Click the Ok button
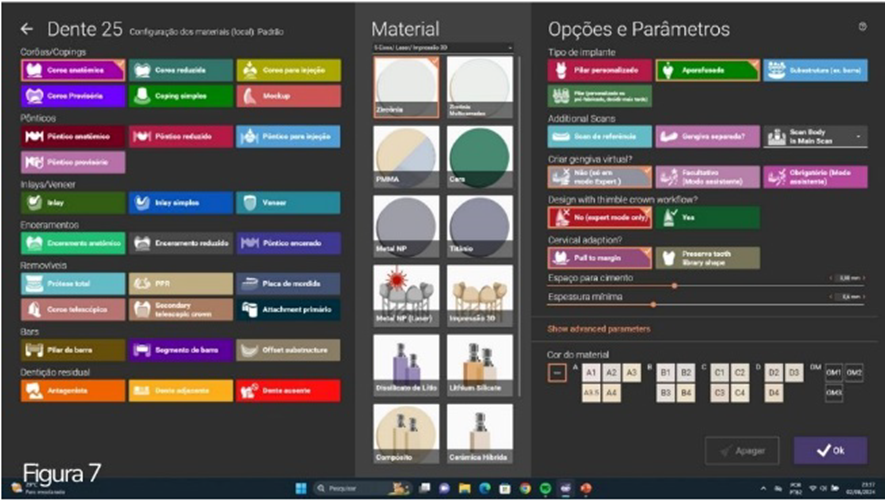The width and height of the screenshot is (885, 502). coord(829,451)
